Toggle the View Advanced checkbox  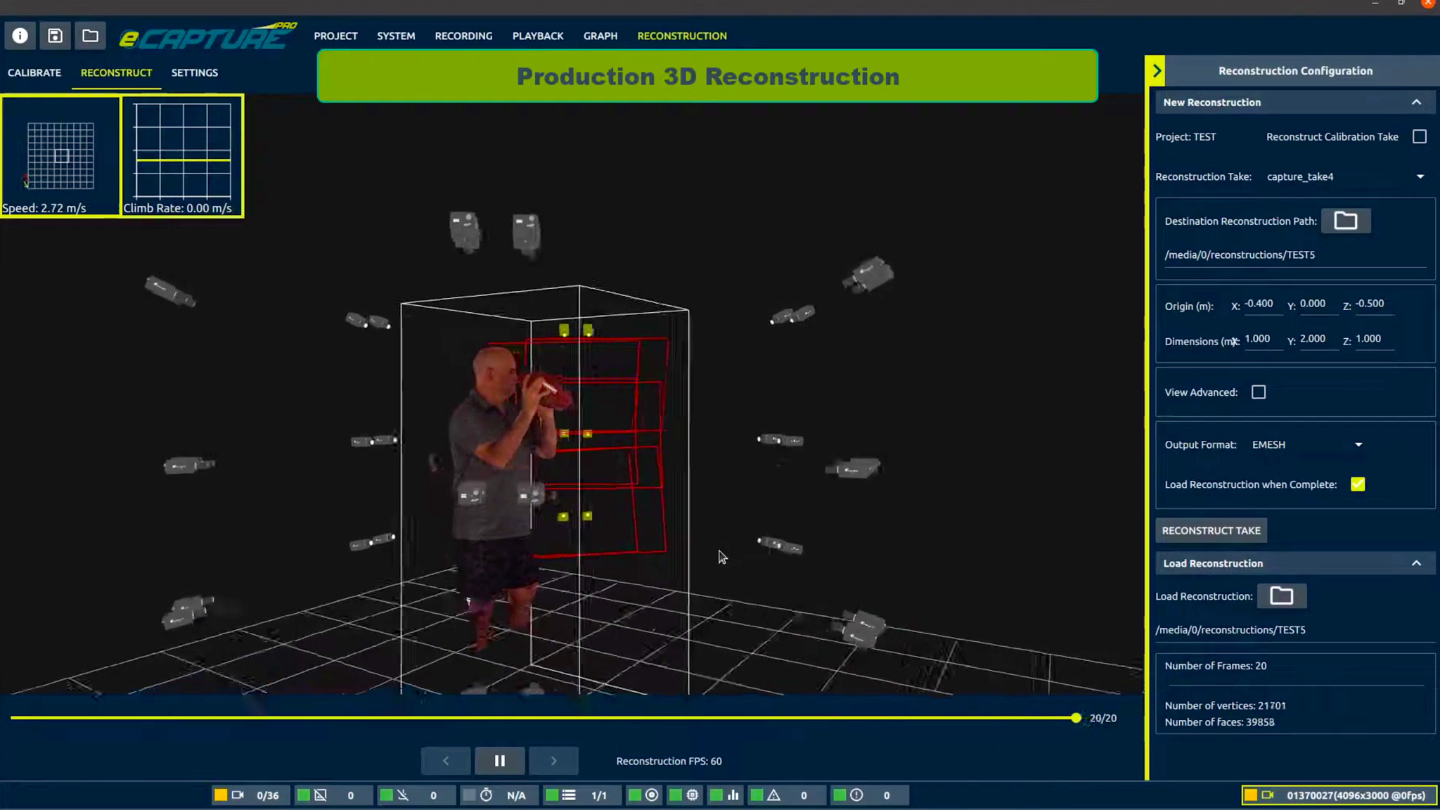[1258, 392]
